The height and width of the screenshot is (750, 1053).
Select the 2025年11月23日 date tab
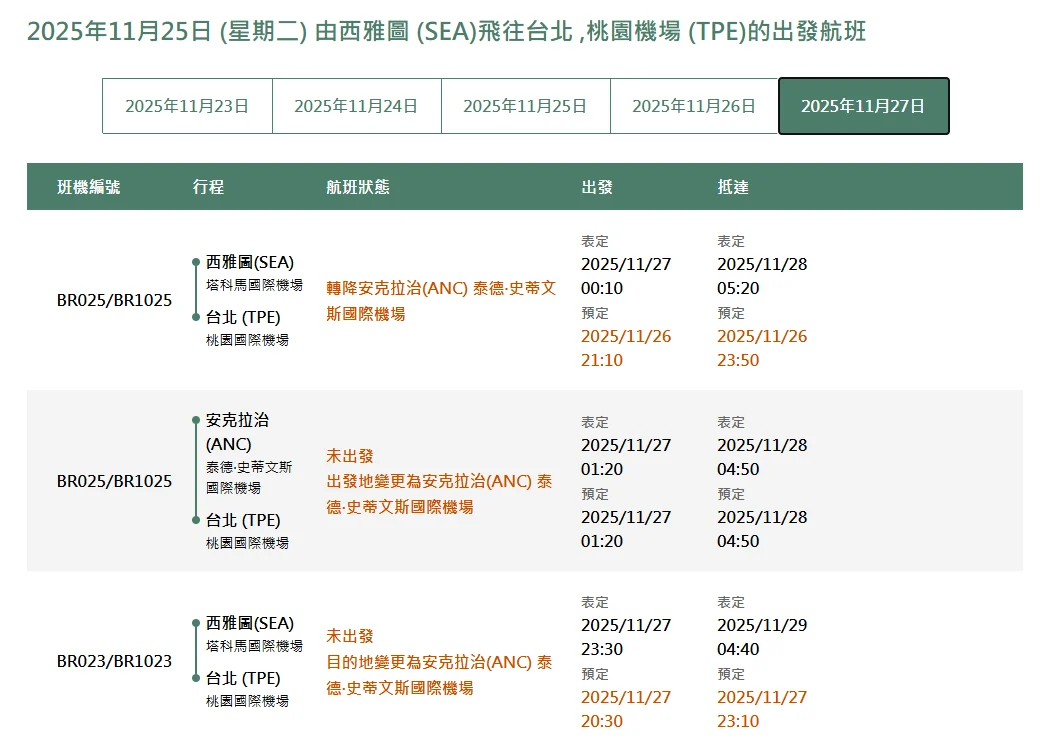click(187, 106)
